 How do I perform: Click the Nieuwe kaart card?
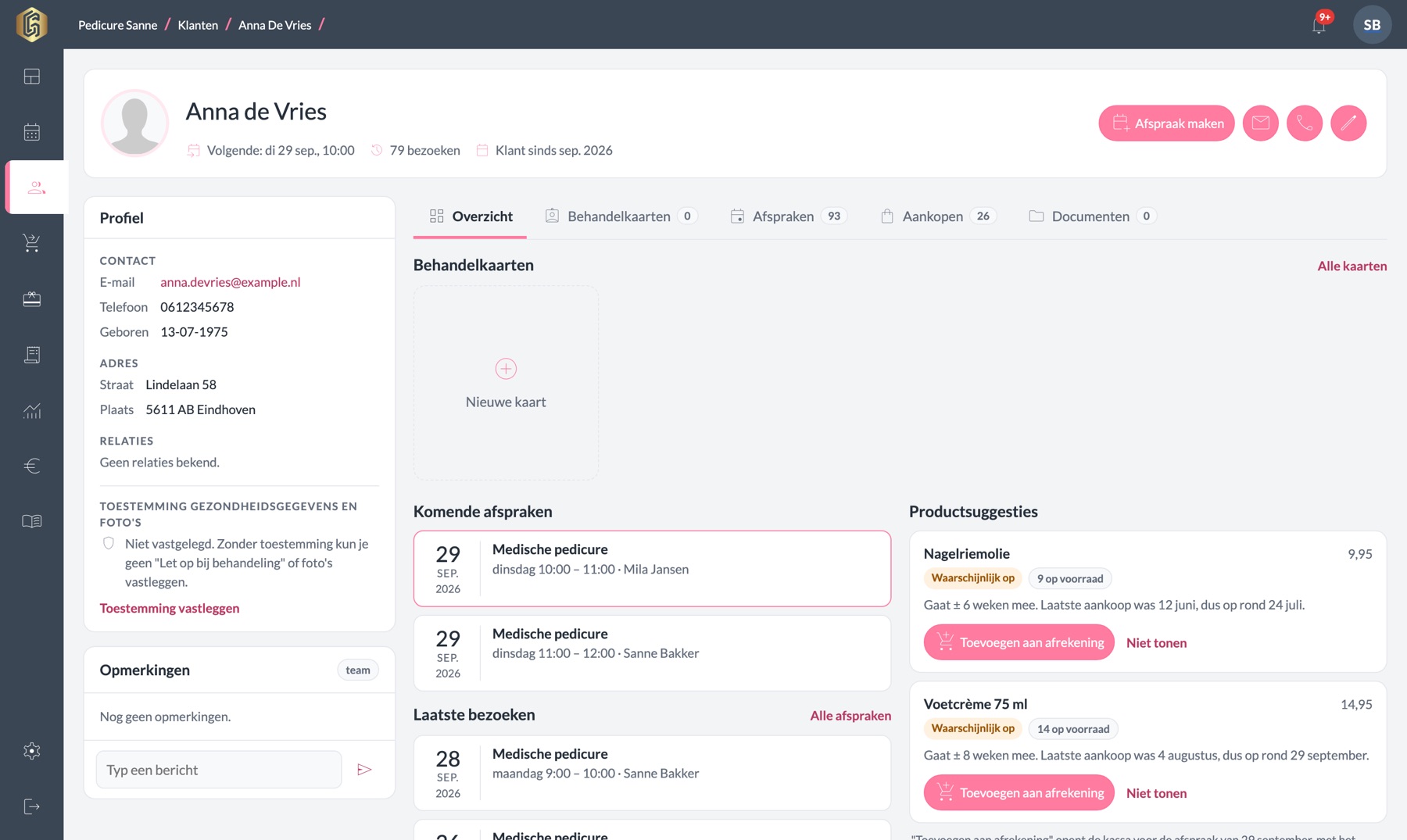click(x=506, y=383)
